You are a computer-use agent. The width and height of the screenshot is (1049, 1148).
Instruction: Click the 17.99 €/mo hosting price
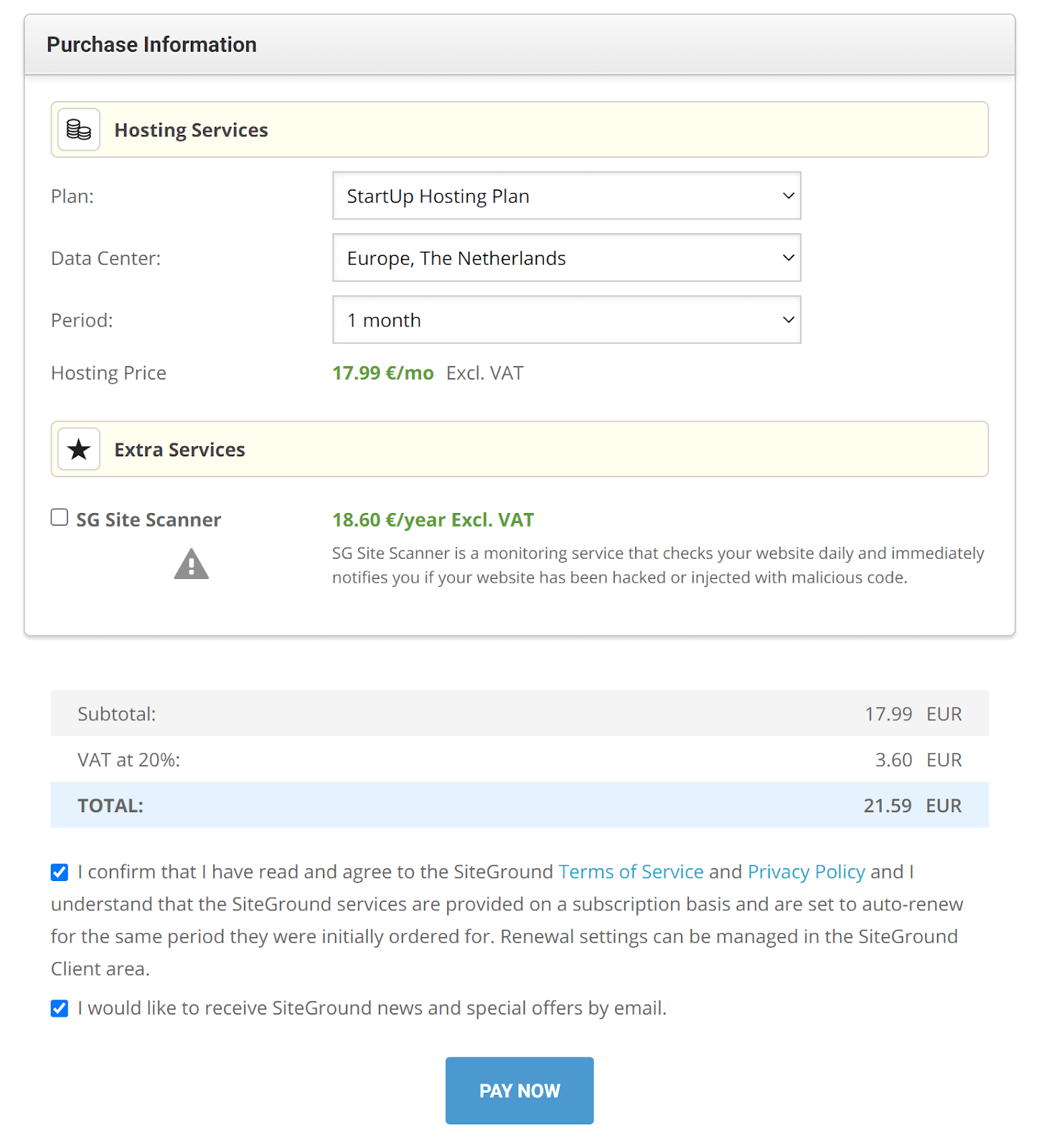point(383,373)
